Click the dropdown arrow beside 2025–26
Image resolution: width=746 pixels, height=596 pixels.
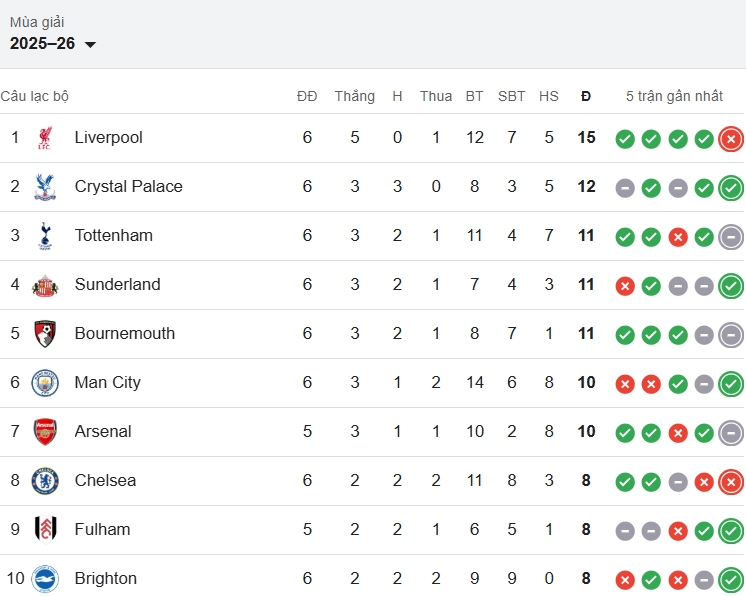click(90, 45)
